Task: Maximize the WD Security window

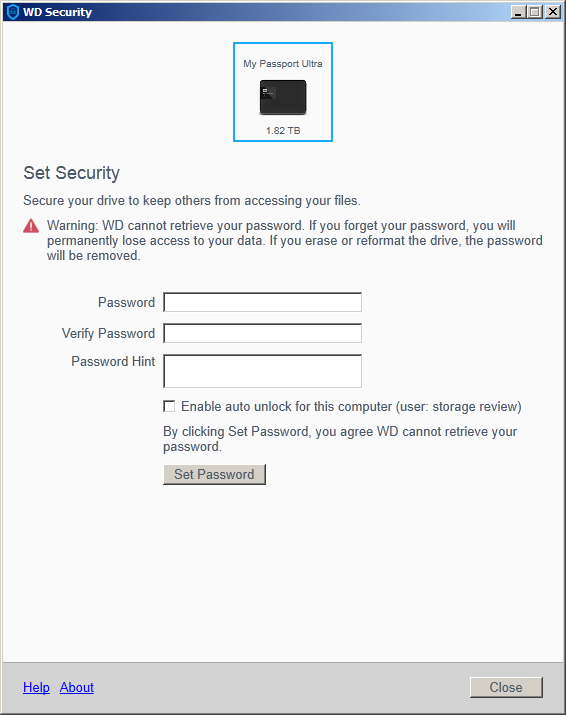Action: pos(535,12)
